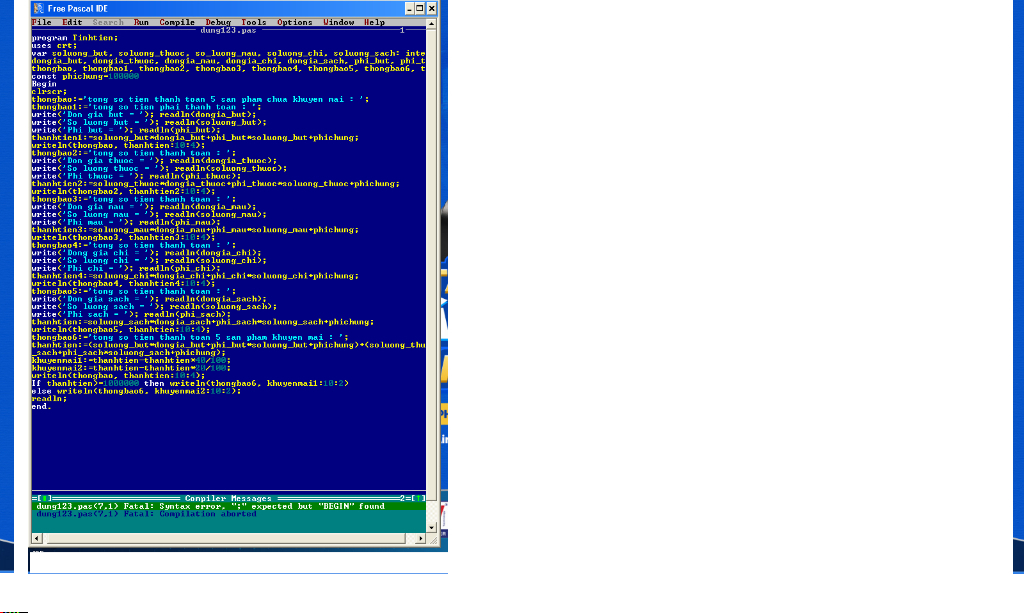The image size is (1024, 613).
Task: Open the File menu
Action: coord(41,22)
